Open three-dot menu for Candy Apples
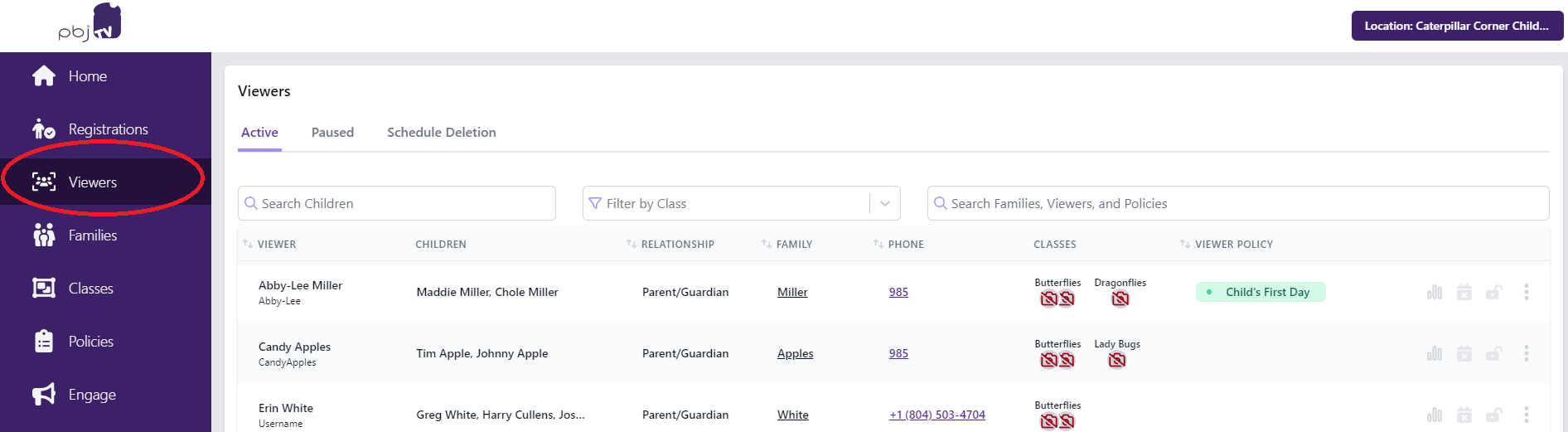This screenshot has width=1568, height=432. pos(1526,353)
